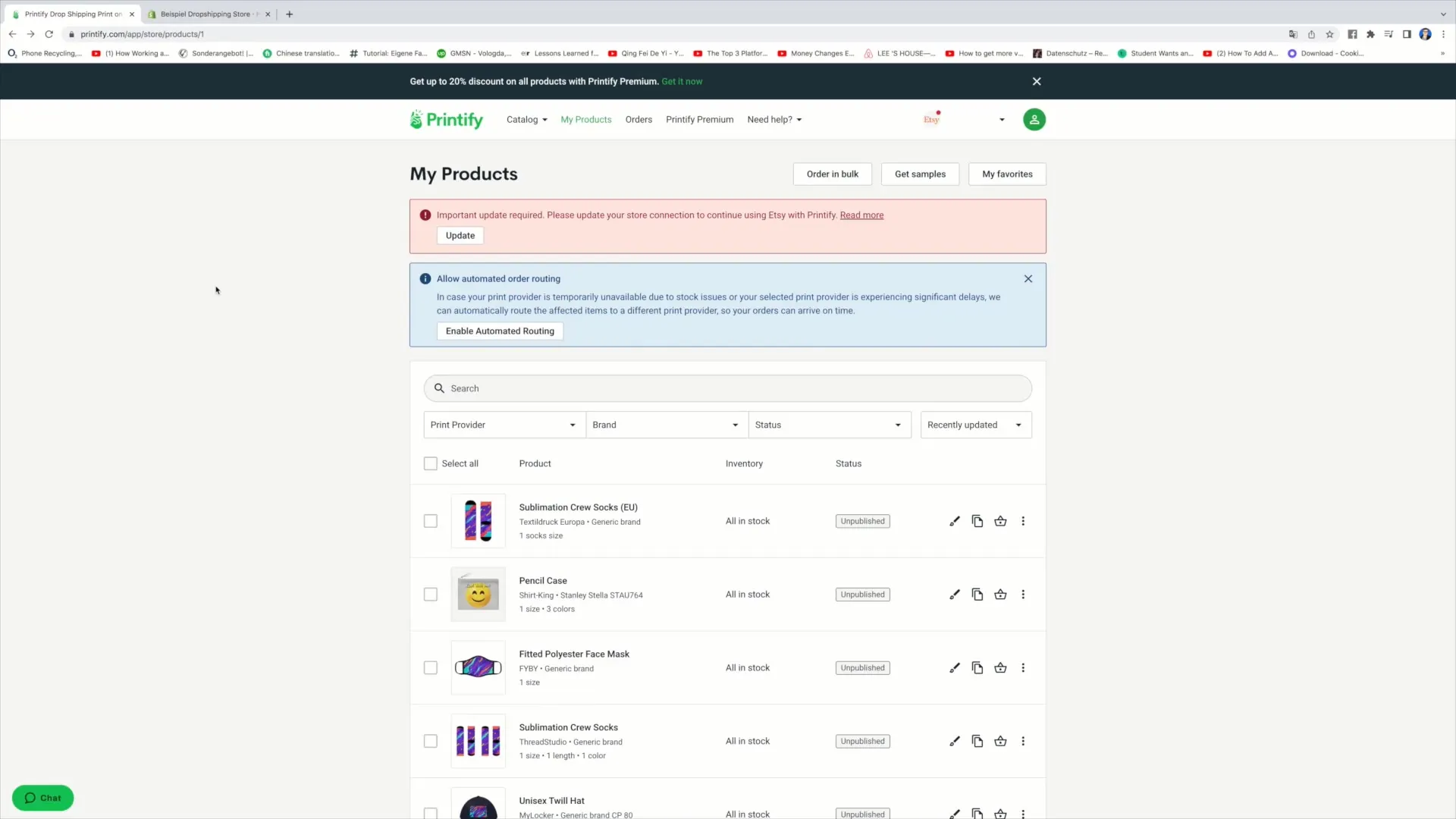Check the Pencil Case row checkbox
Screen dimensions: 1456x819
pos(430,595)
